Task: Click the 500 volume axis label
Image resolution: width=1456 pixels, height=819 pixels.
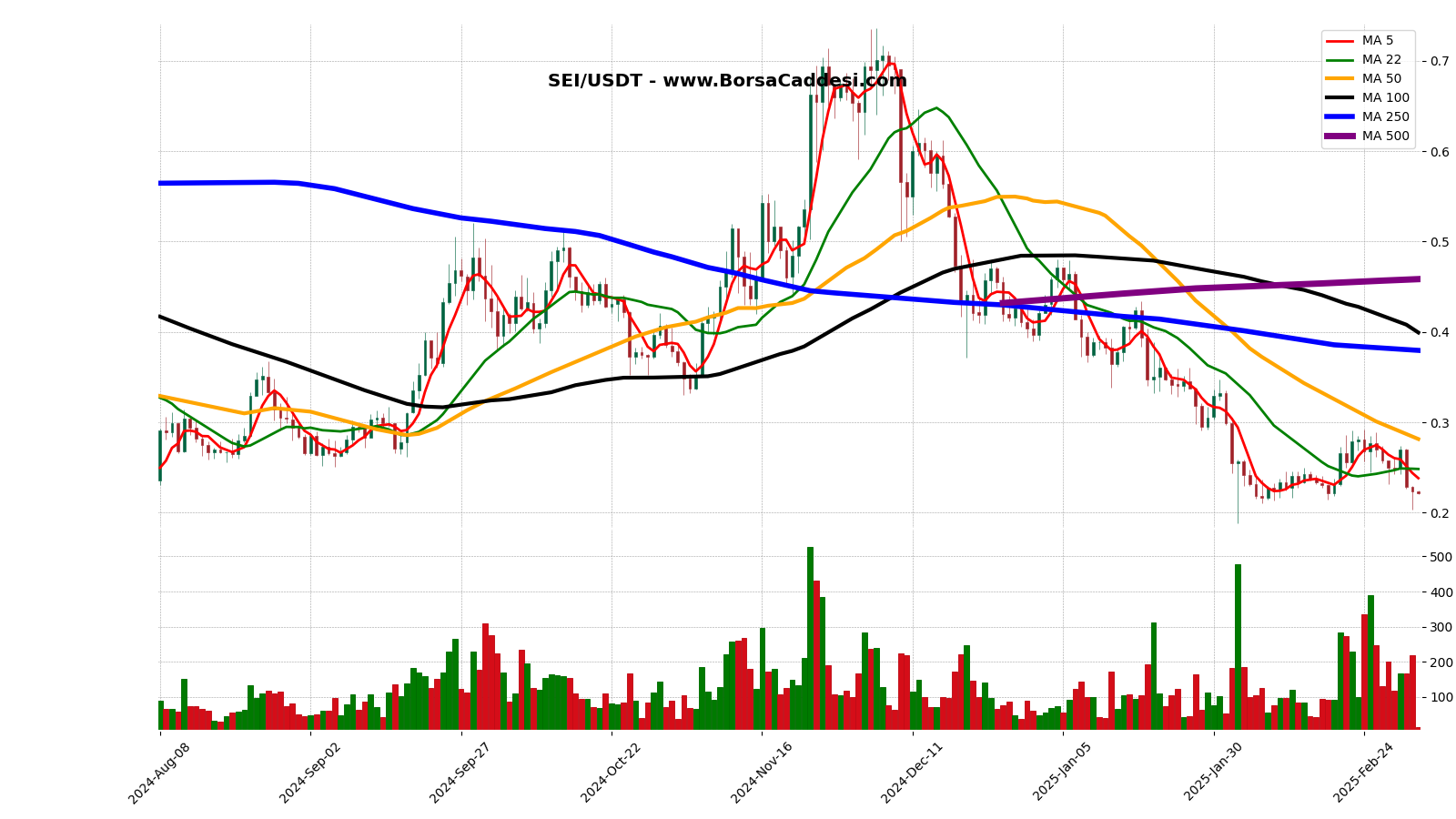Action: (1442, 557)
